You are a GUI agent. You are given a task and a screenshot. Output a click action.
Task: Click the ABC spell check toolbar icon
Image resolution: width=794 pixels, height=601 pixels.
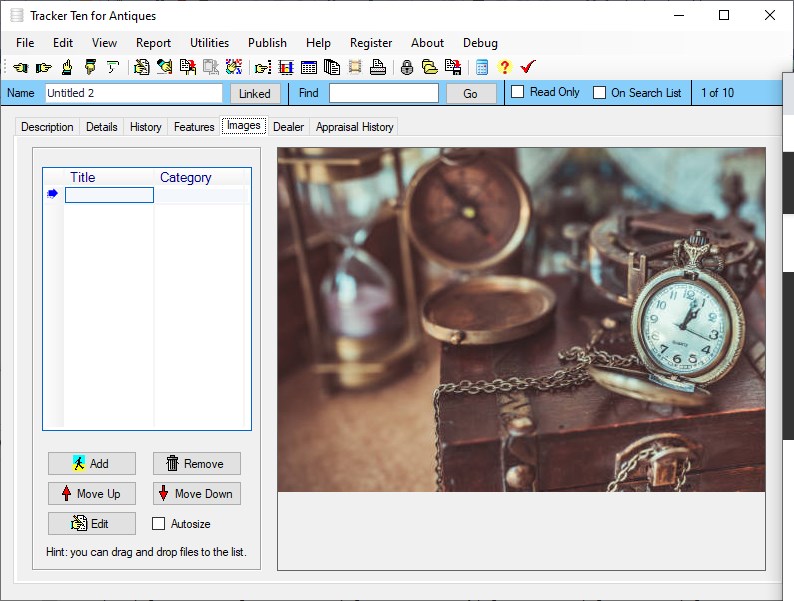click(x=234, y=67)
